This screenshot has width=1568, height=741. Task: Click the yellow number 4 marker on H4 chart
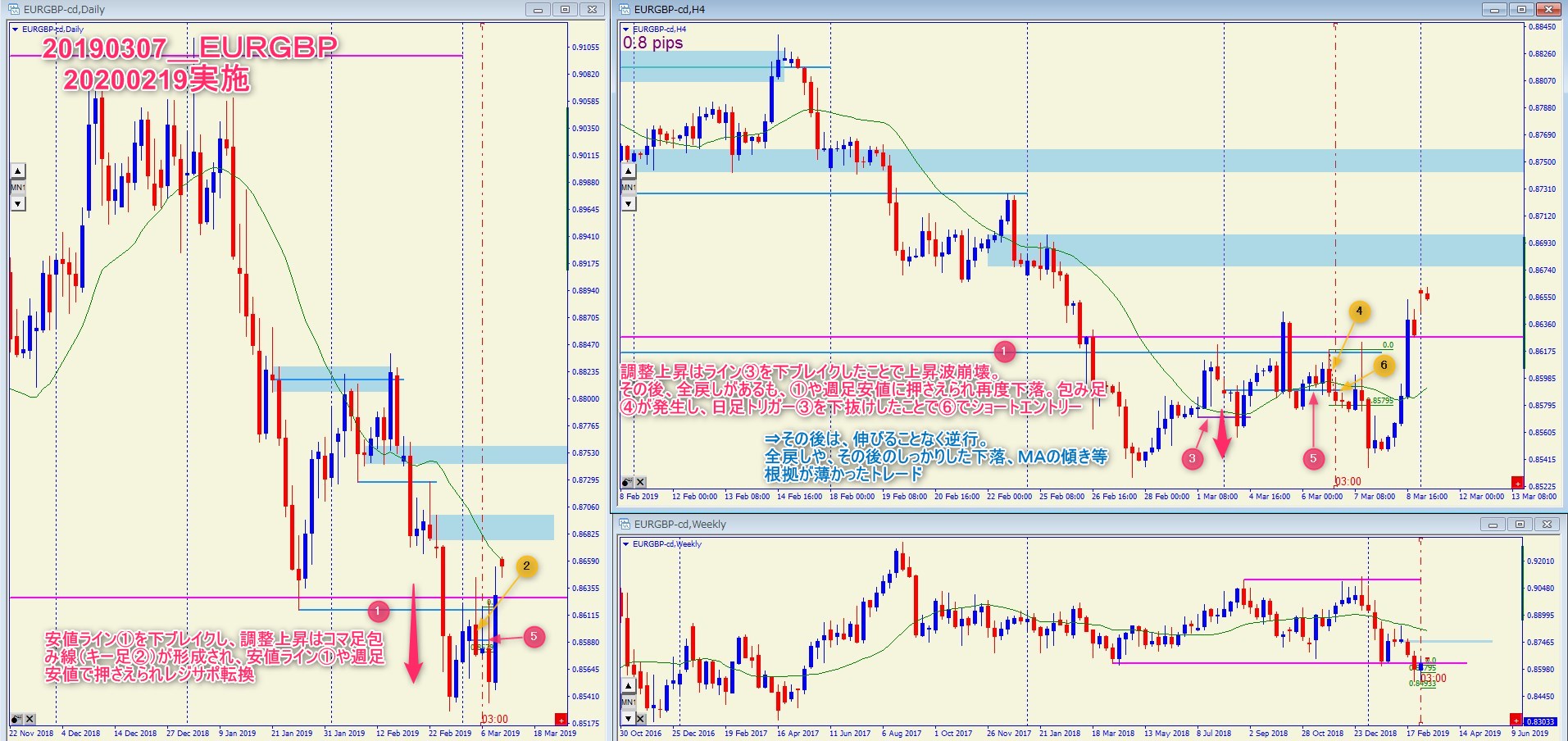[1359, 311]
